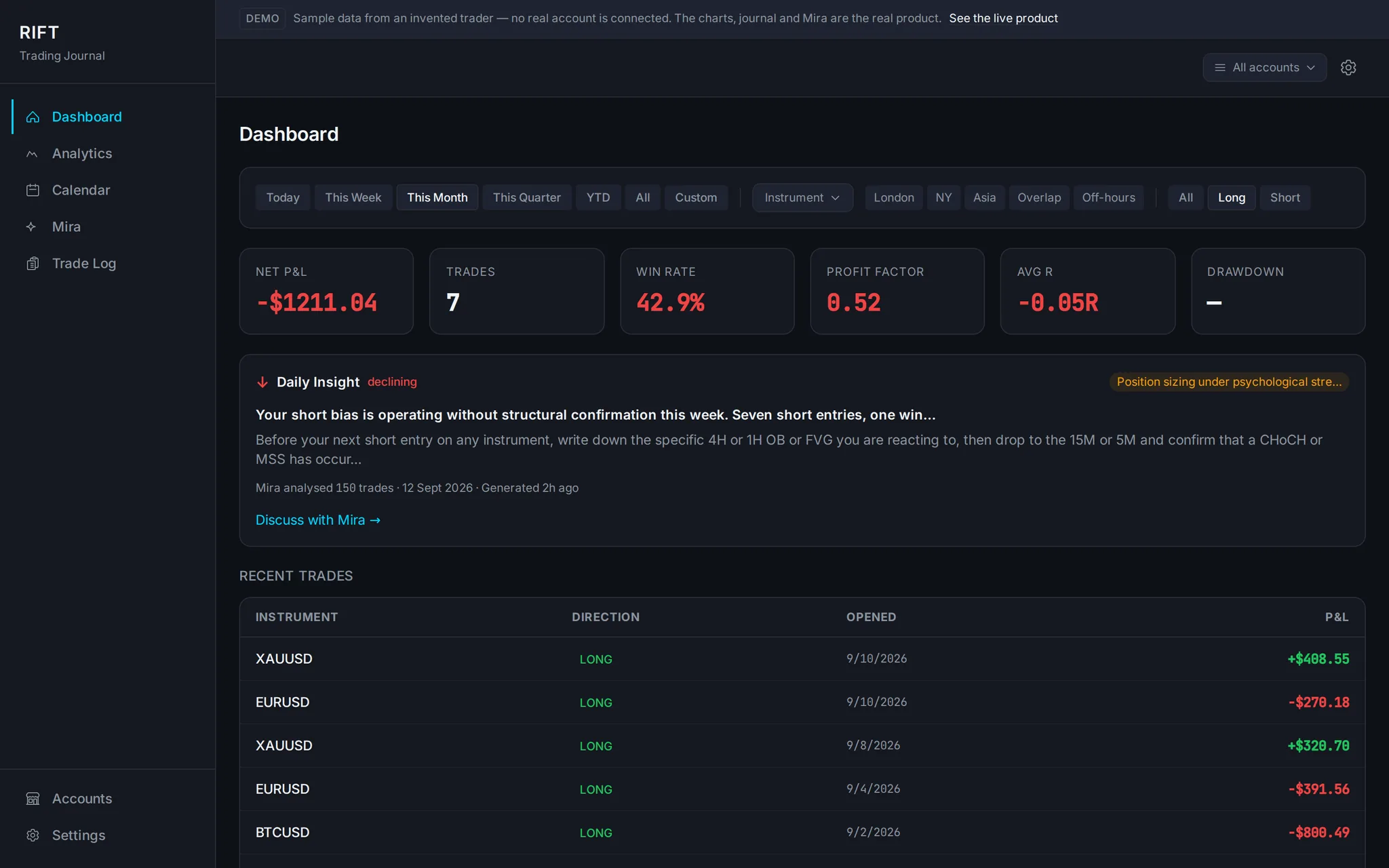Click the RIFT logo text
This screenshot has height=868, width=1389.
pyautogui.click(x=39, y=33)
